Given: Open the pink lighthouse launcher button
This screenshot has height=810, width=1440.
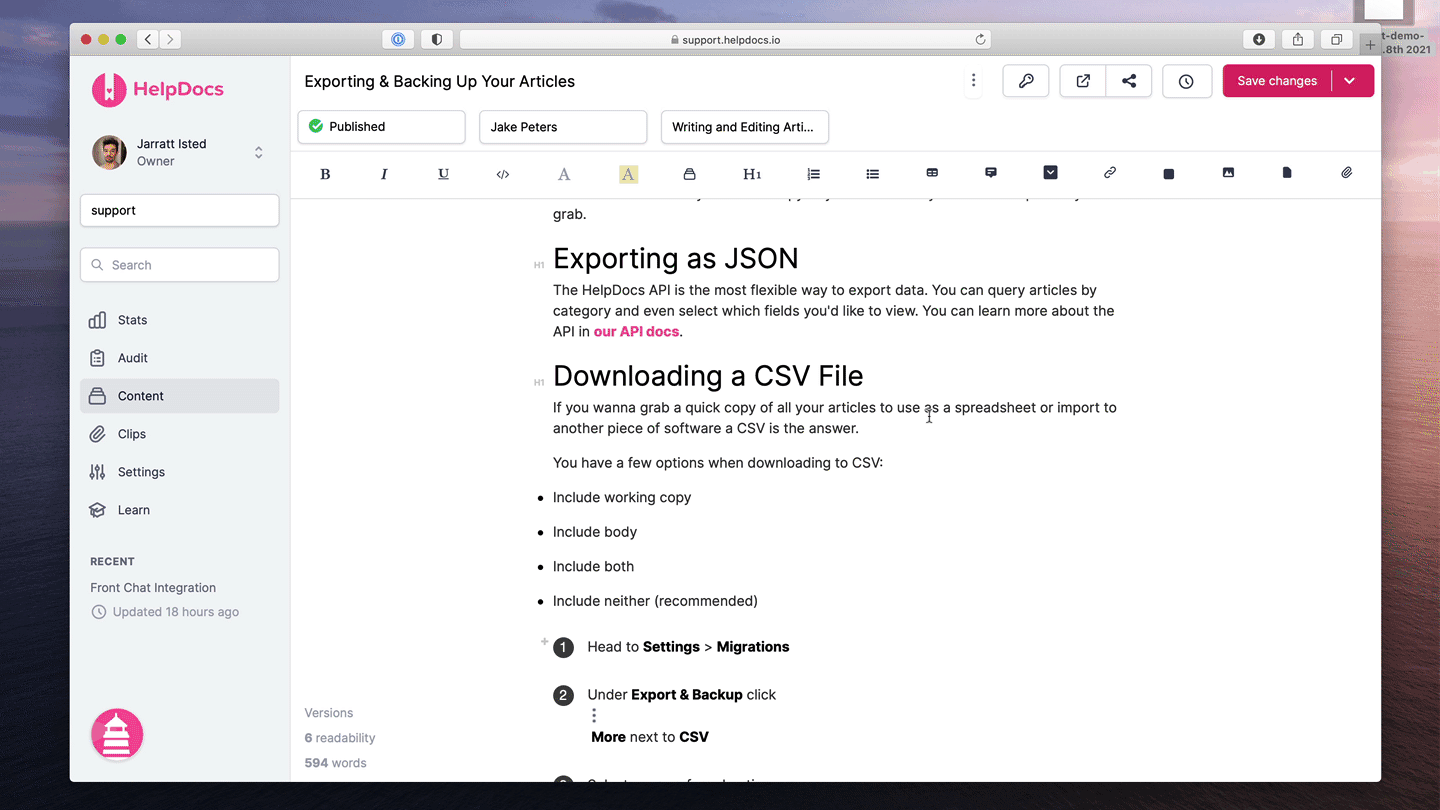Looking at the screenshot, I should click(x=117, y=735).
